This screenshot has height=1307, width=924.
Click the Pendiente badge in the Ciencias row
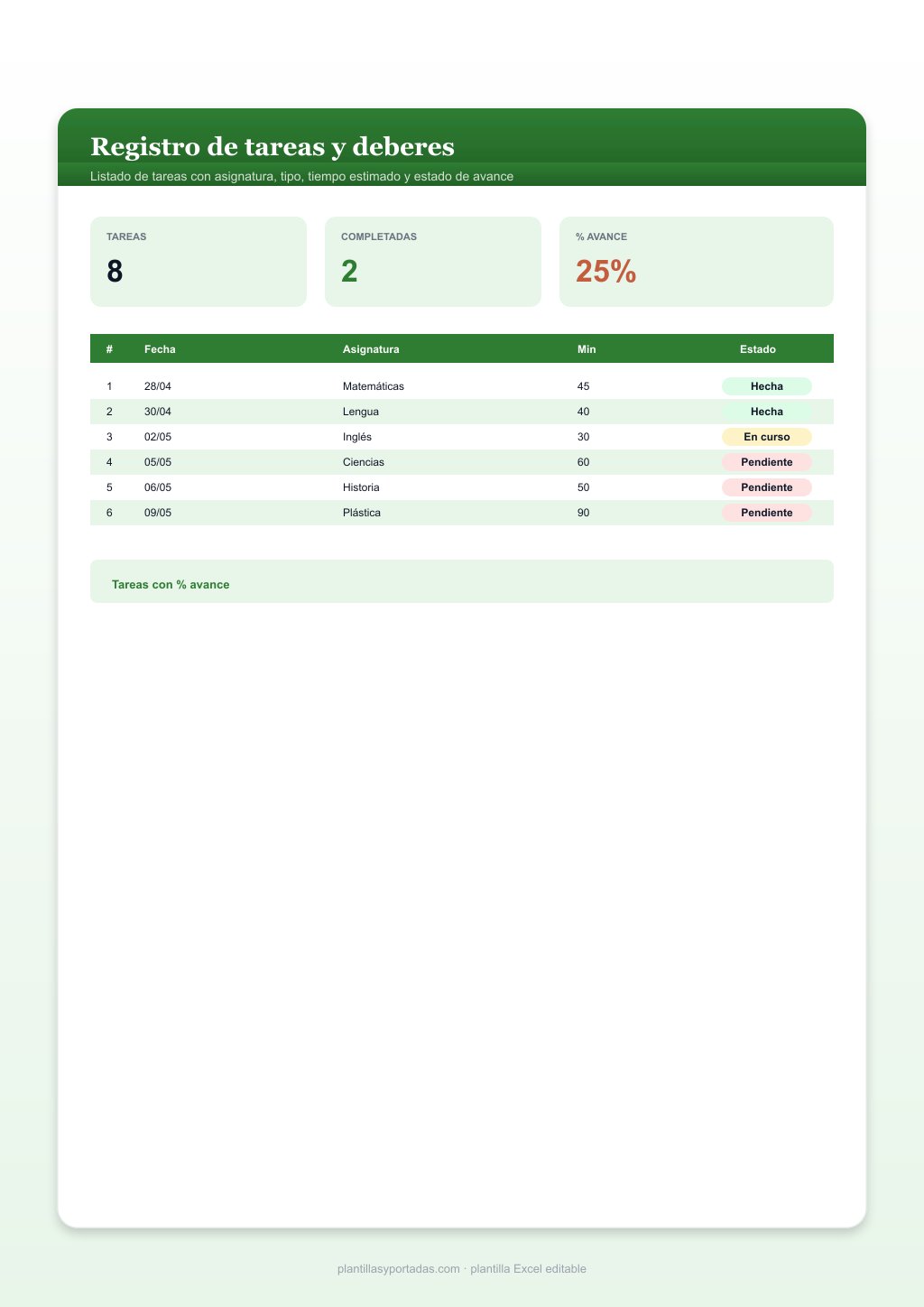(x=767, y=462)
